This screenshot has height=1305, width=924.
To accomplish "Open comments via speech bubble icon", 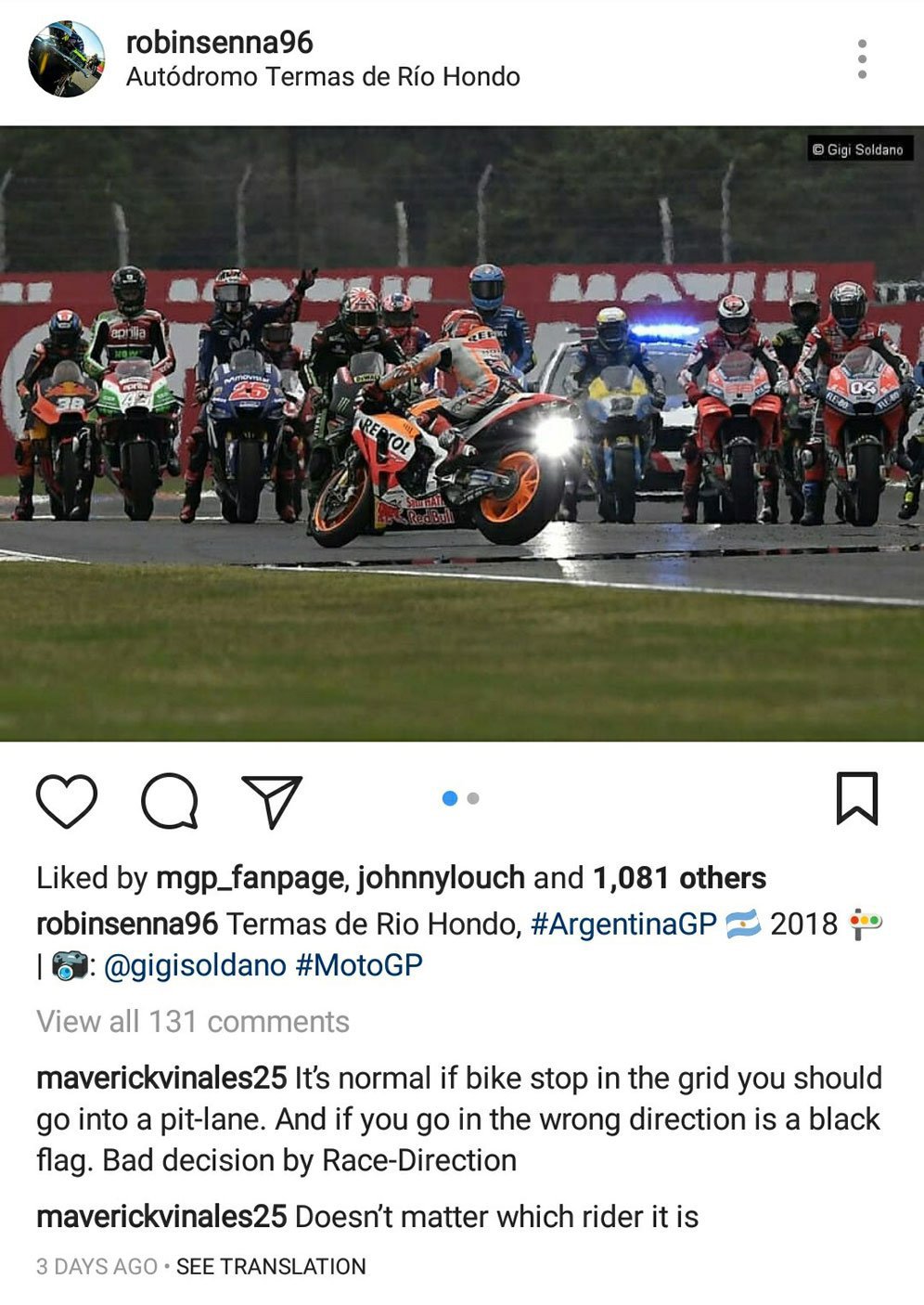I will pos(170,800).
